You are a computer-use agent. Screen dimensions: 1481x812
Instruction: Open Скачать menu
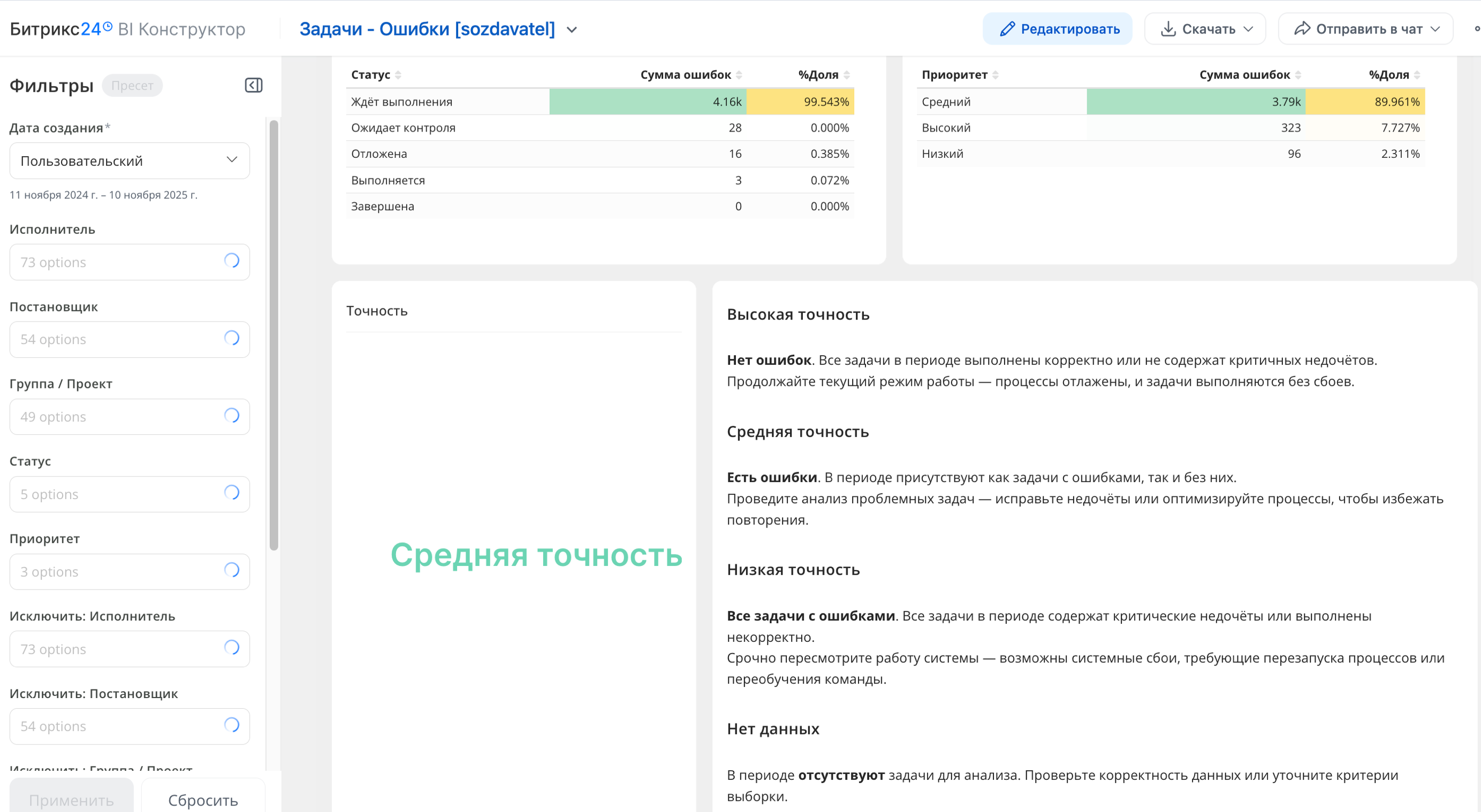coord(1205,29)
